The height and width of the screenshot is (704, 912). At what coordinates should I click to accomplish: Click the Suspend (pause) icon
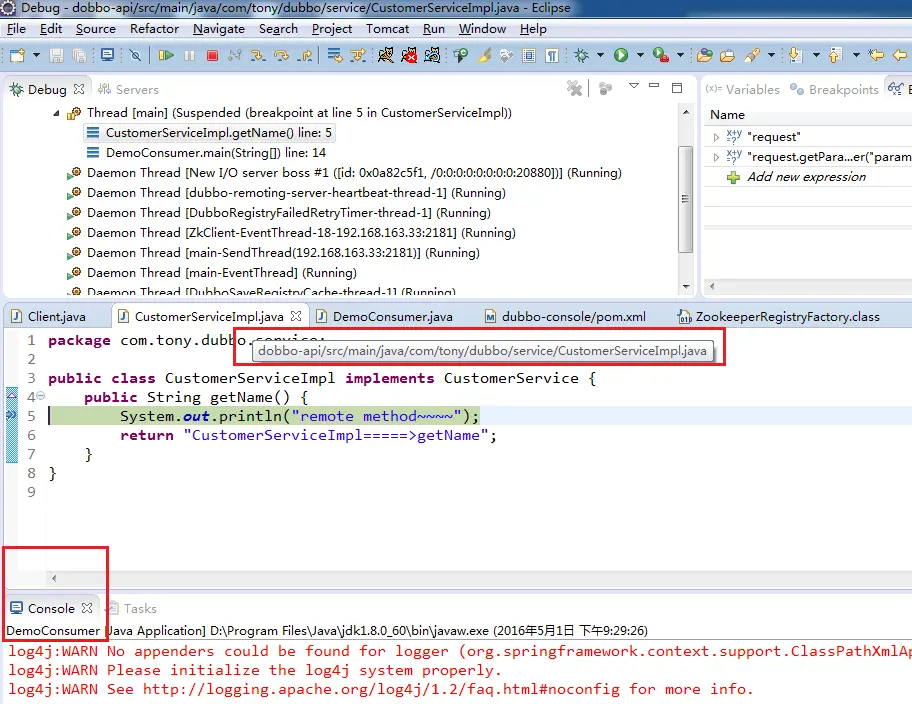pyautogui.click(x=190, y=55)
